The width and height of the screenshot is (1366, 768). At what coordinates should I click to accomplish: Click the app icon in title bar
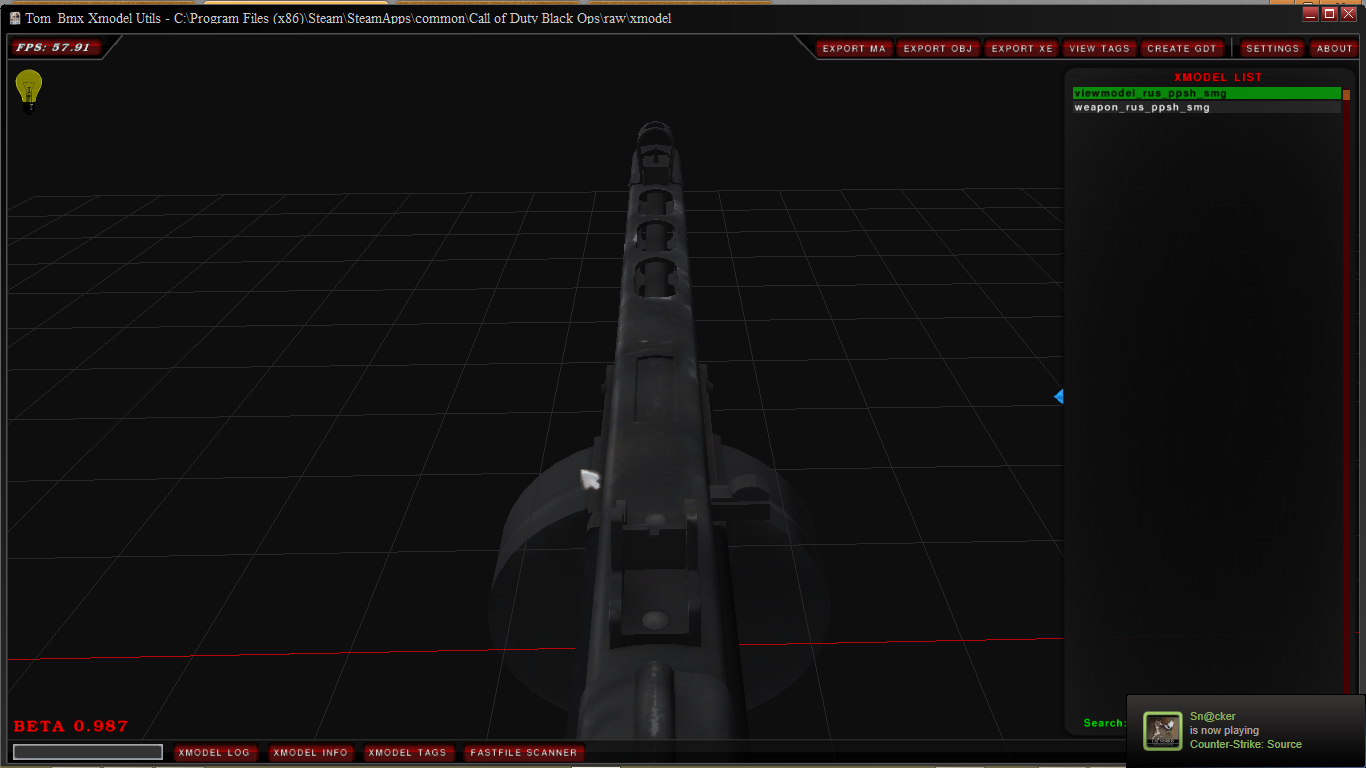pos(15,18)
